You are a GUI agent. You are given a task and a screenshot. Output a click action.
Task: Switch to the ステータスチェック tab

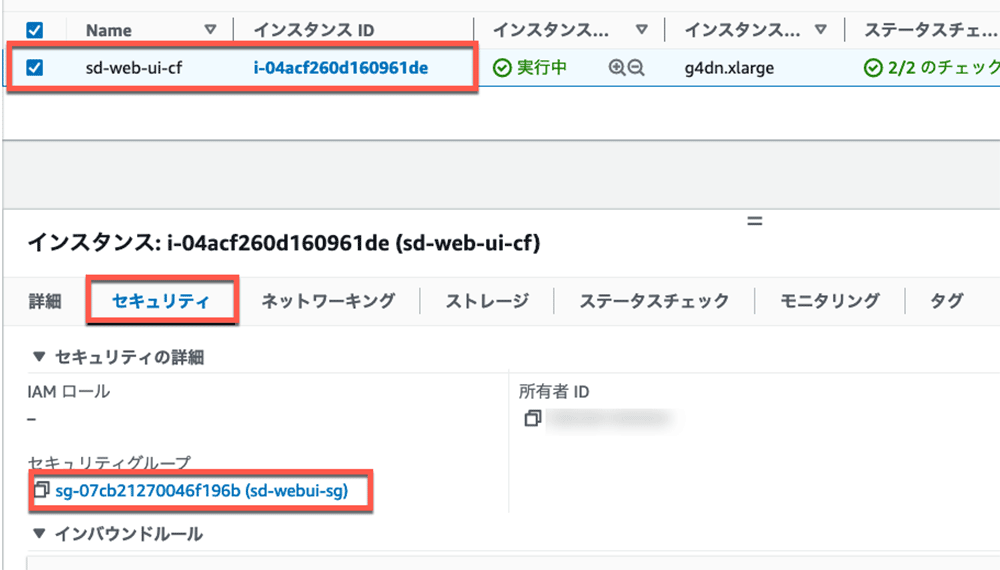[x=654, y=301]
